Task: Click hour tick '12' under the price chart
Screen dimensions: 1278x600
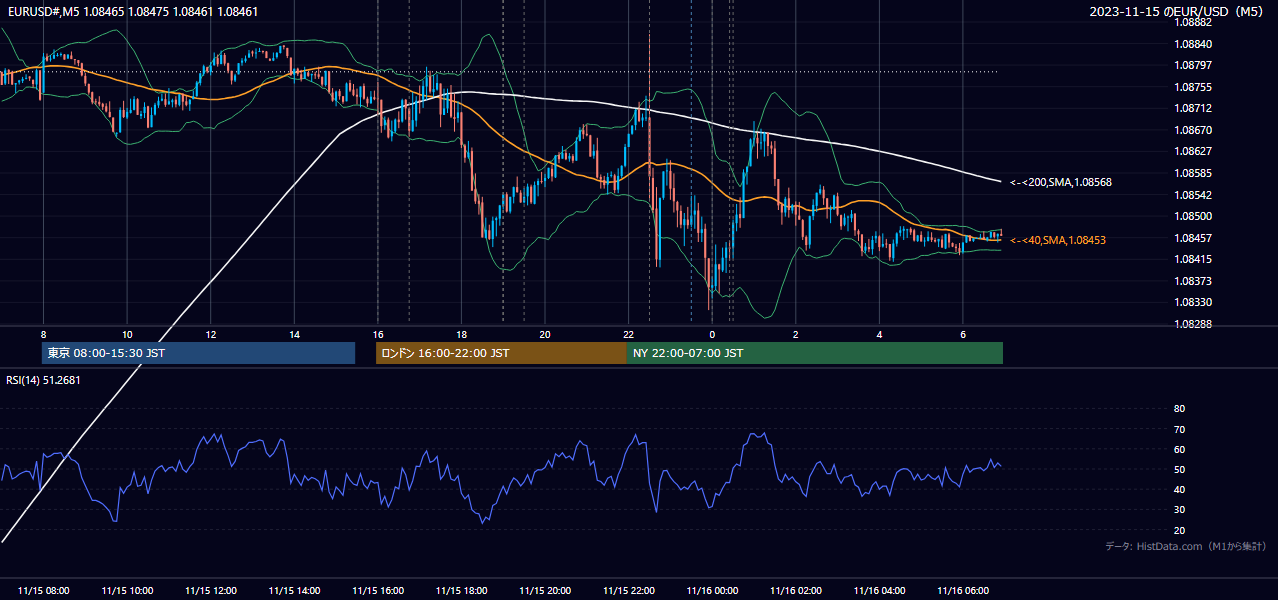Action: pyautogui.click(x=210, y=334)
